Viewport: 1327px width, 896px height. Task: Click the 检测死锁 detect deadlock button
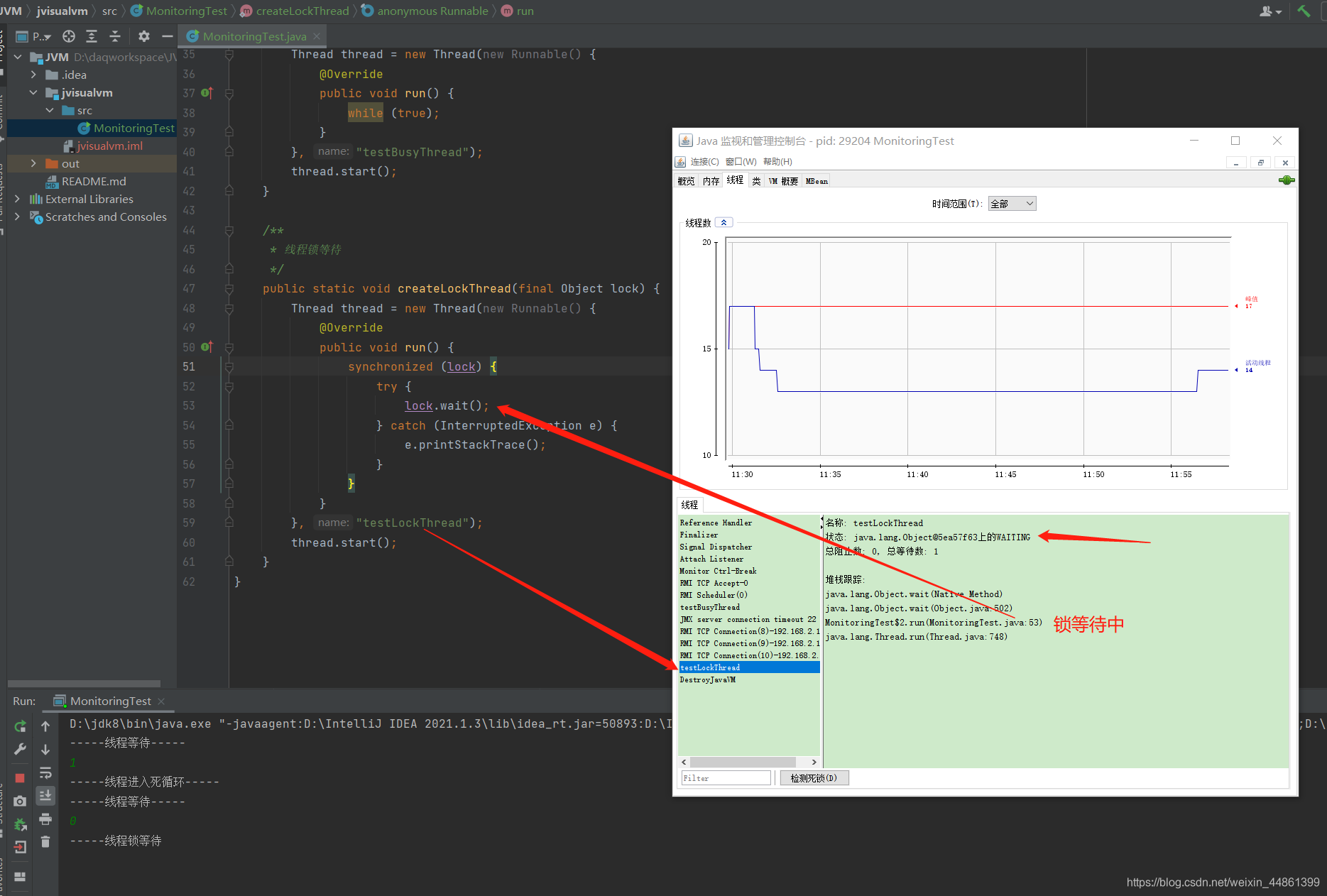pos(814,778)
